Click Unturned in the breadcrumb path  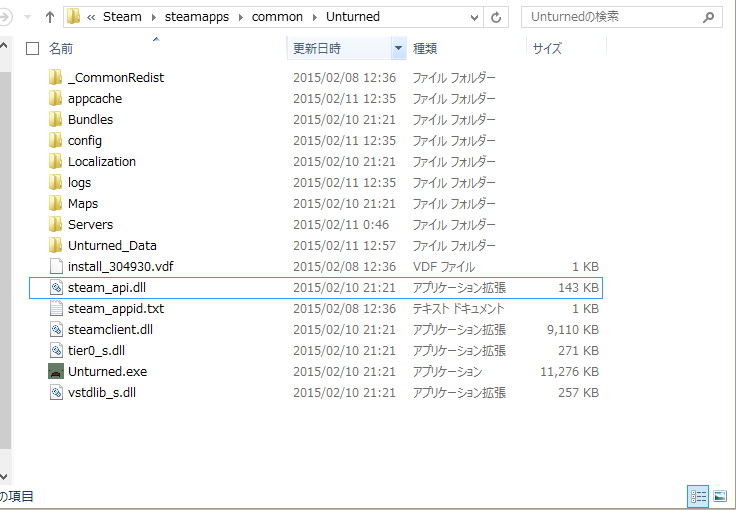(x=353, y=17)
